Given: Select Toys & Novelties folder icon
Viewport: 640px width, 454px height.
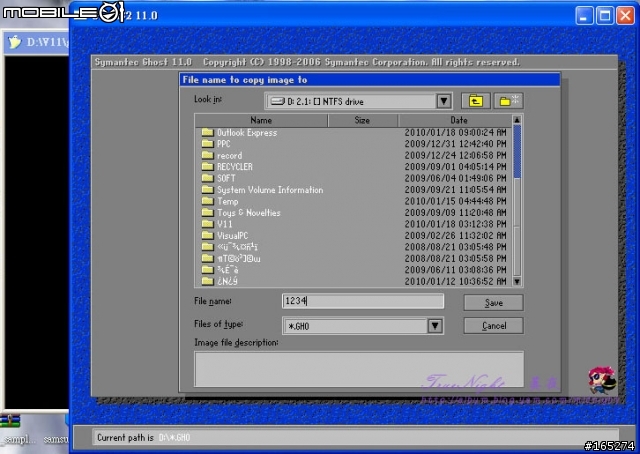Looking at the screenshot, I should tap(207, 212).
